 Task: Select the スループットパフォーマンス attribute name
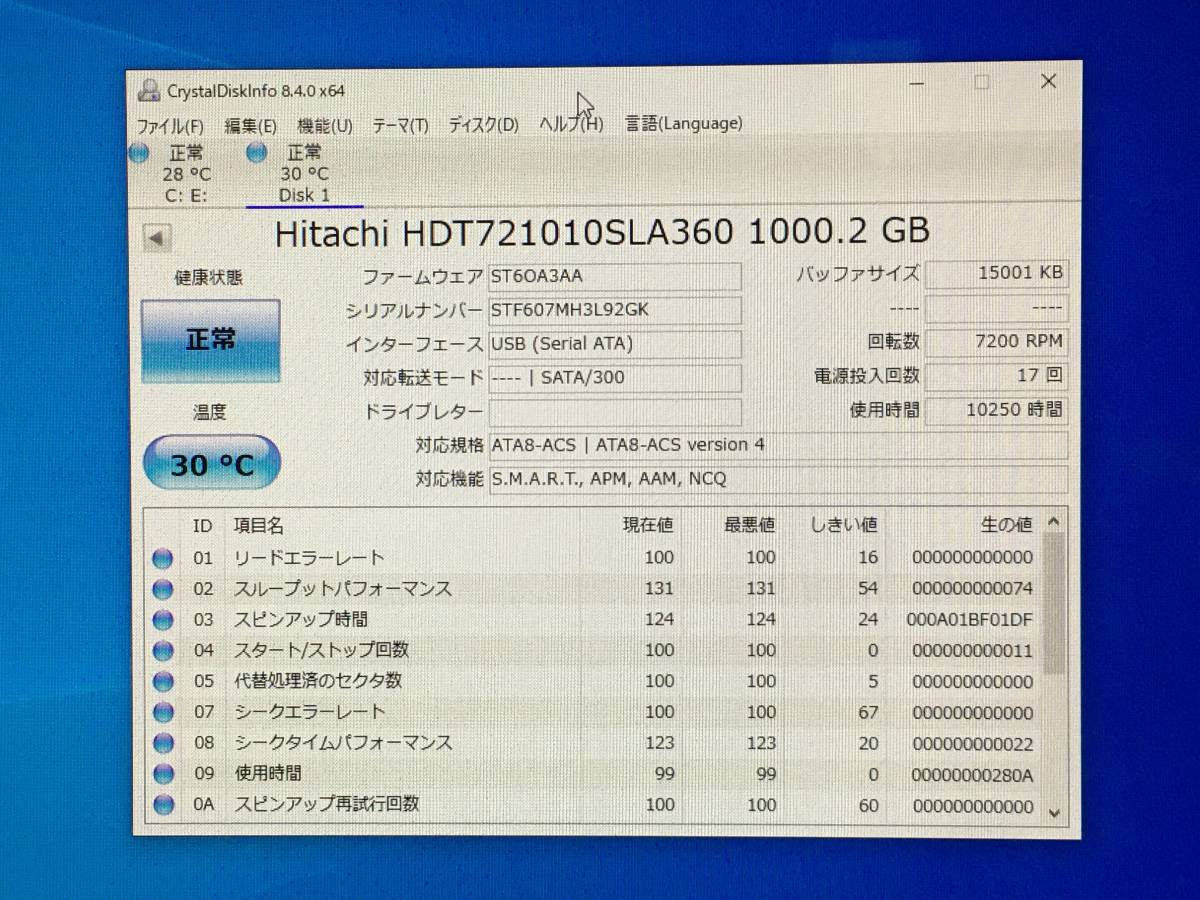(x=343, y=589)
